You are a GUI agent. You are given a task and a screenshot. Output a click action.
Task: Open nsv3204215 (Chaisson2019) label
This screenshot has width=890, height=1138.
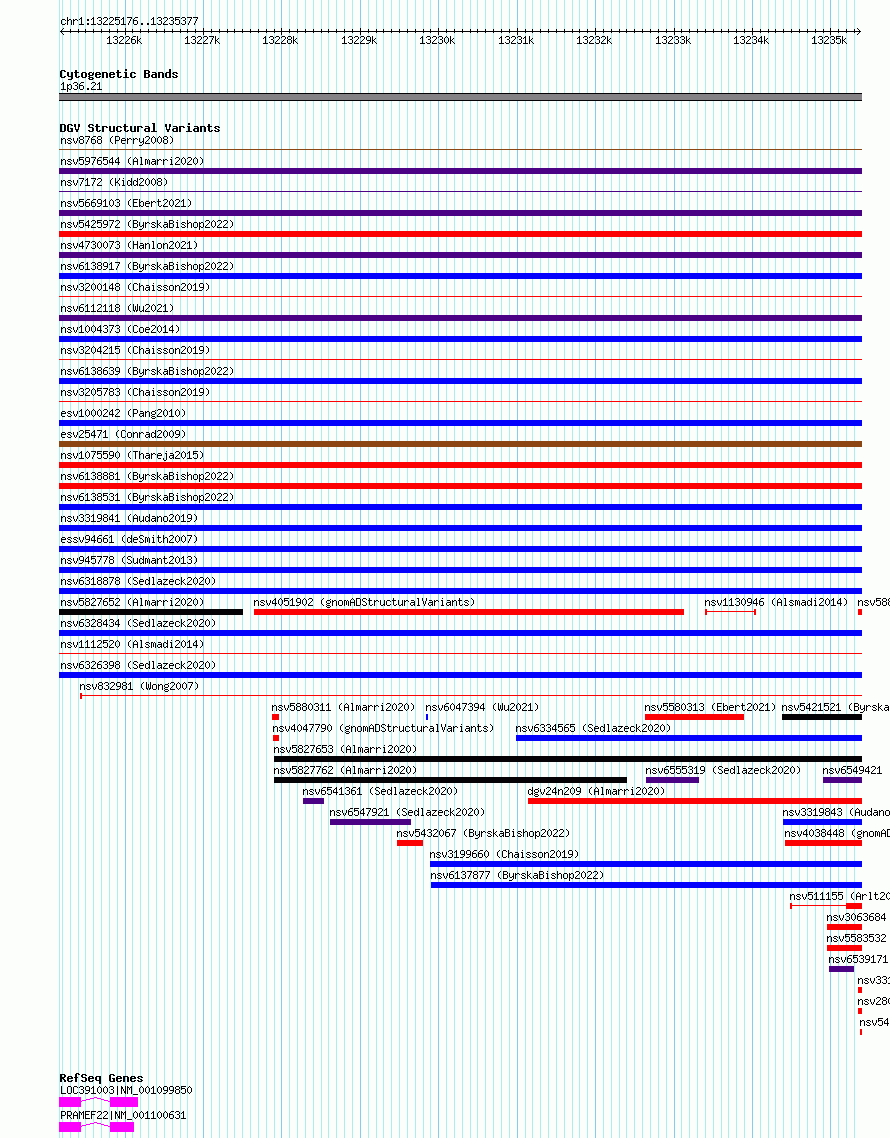point(135,351)
